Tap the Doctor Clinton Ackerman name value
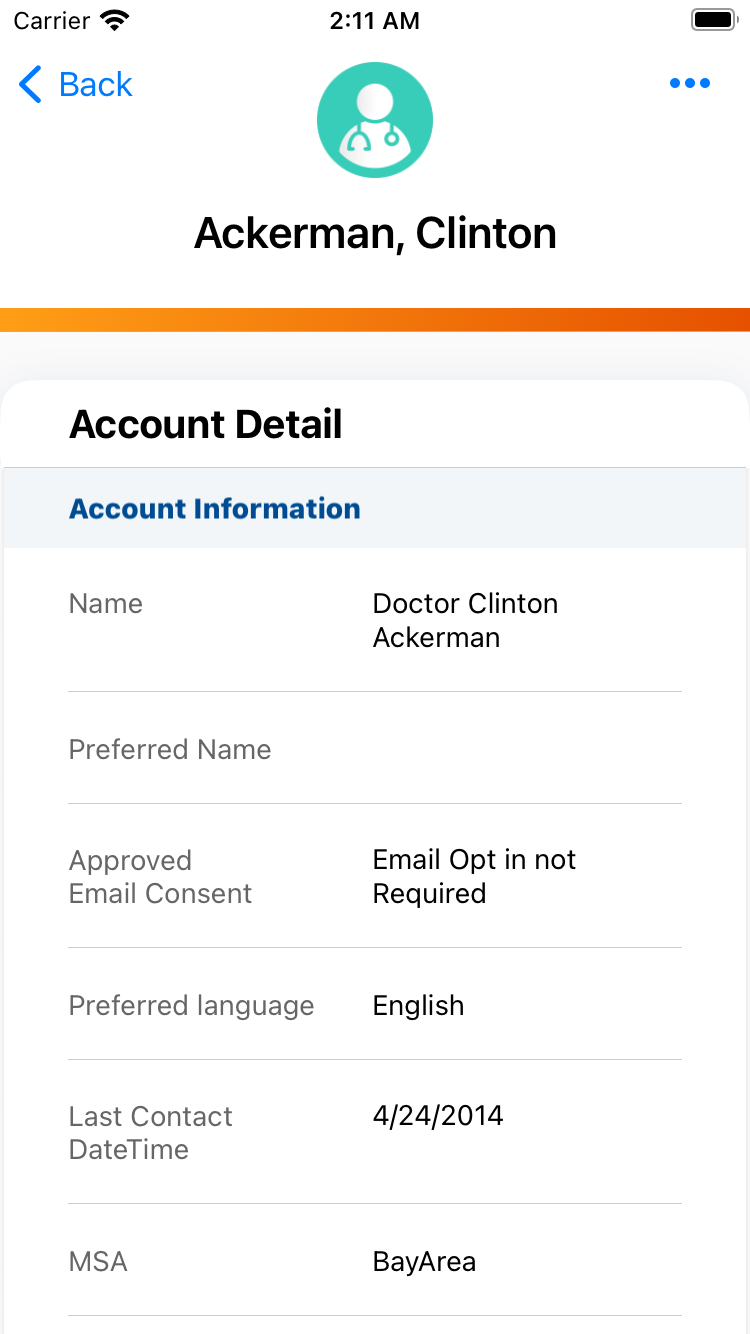Viewport: 750px width, 1334px height. (465, 620)
